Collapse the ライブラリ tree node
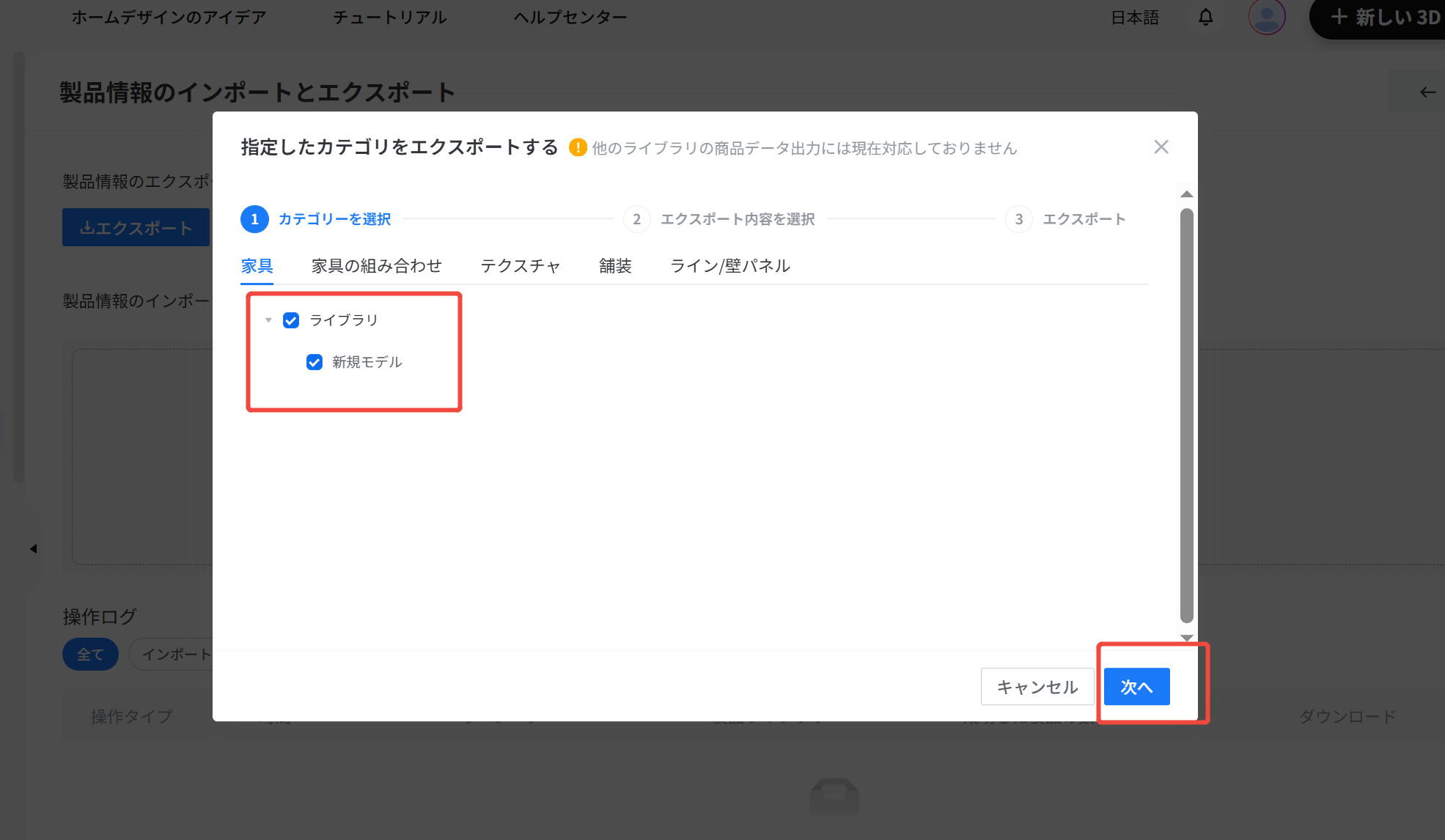This screenshot has width=1445, height=840. 268,320
